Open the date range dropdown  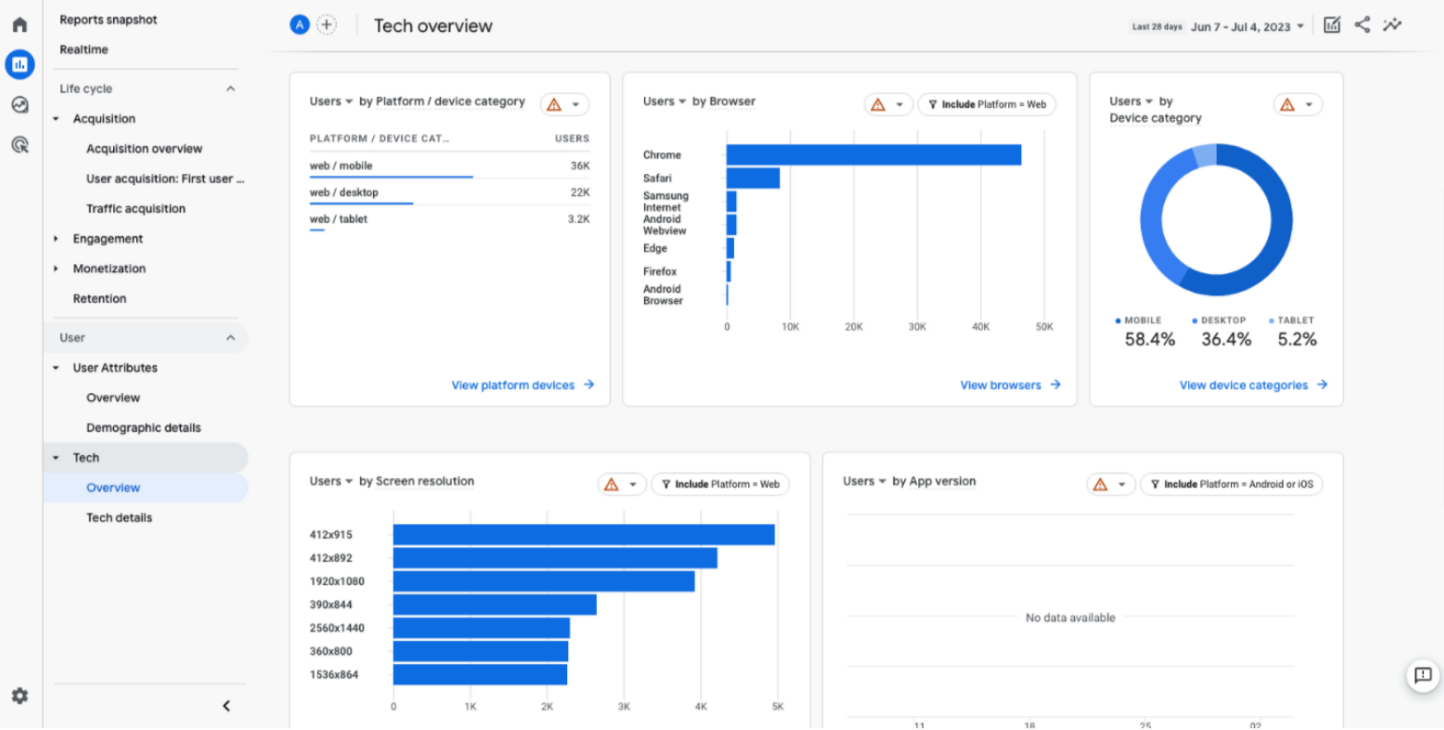pyautogui.click(x=1247, y=27)
